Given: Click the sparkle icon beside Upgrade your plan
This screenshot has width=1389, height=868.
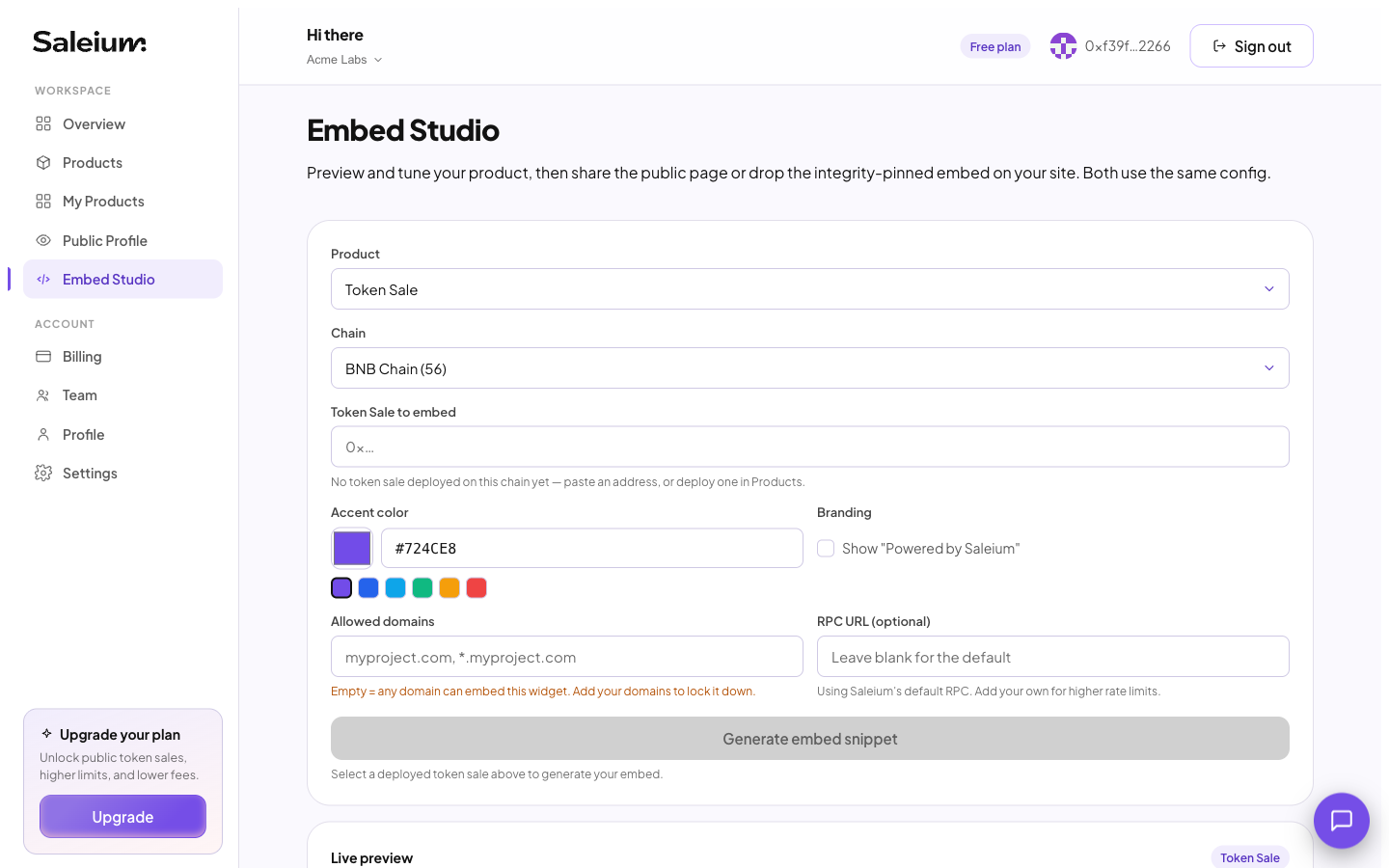Looking at the screenshot, I should 46,734.
